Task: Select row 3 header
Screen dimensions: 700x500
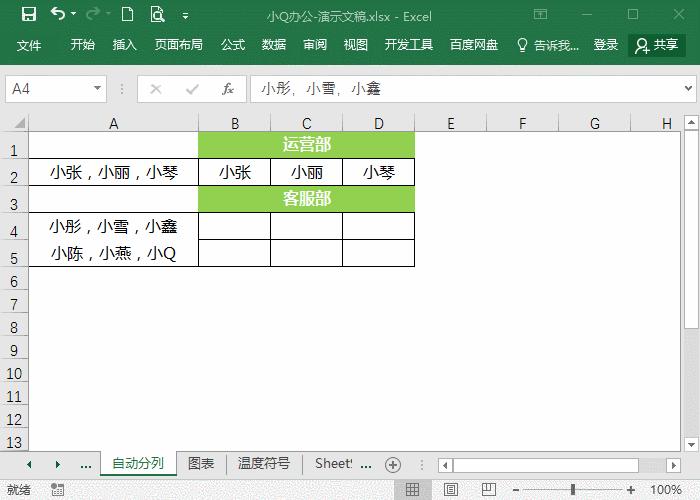Action: point(14,199)
